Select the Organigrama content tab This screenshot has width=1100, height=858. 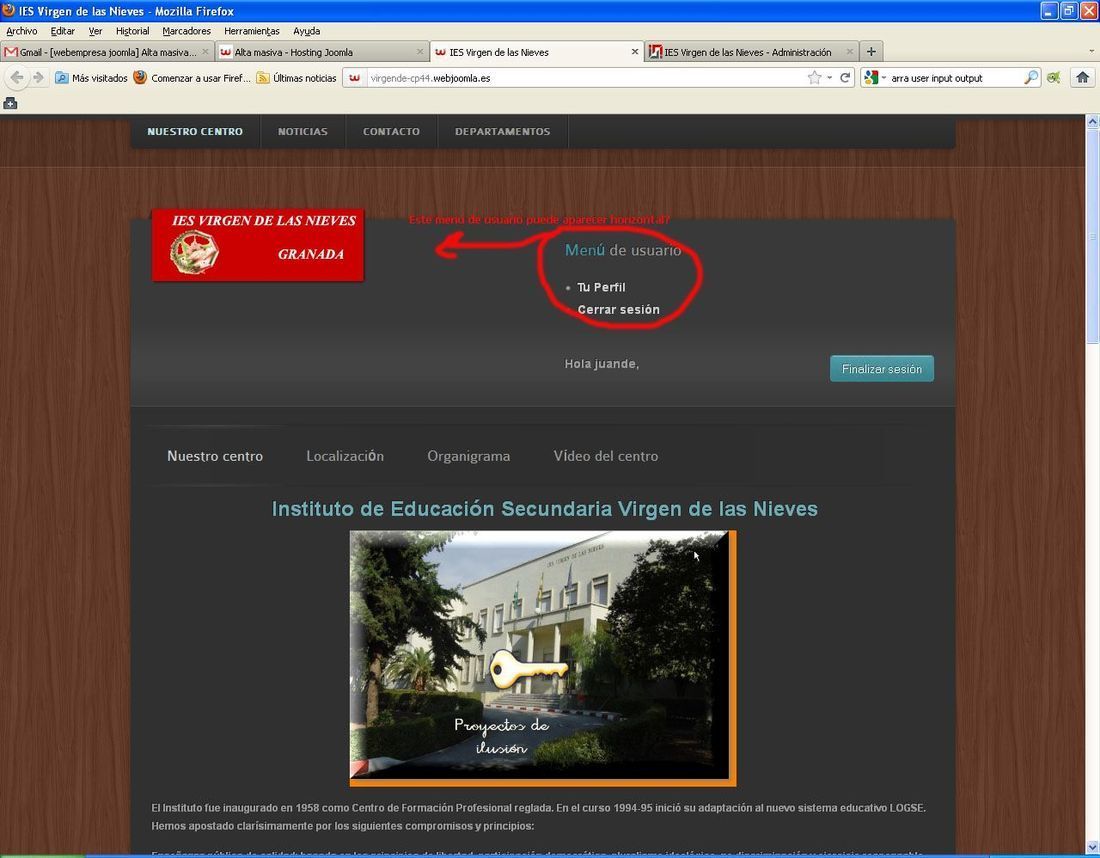point(469,456)
